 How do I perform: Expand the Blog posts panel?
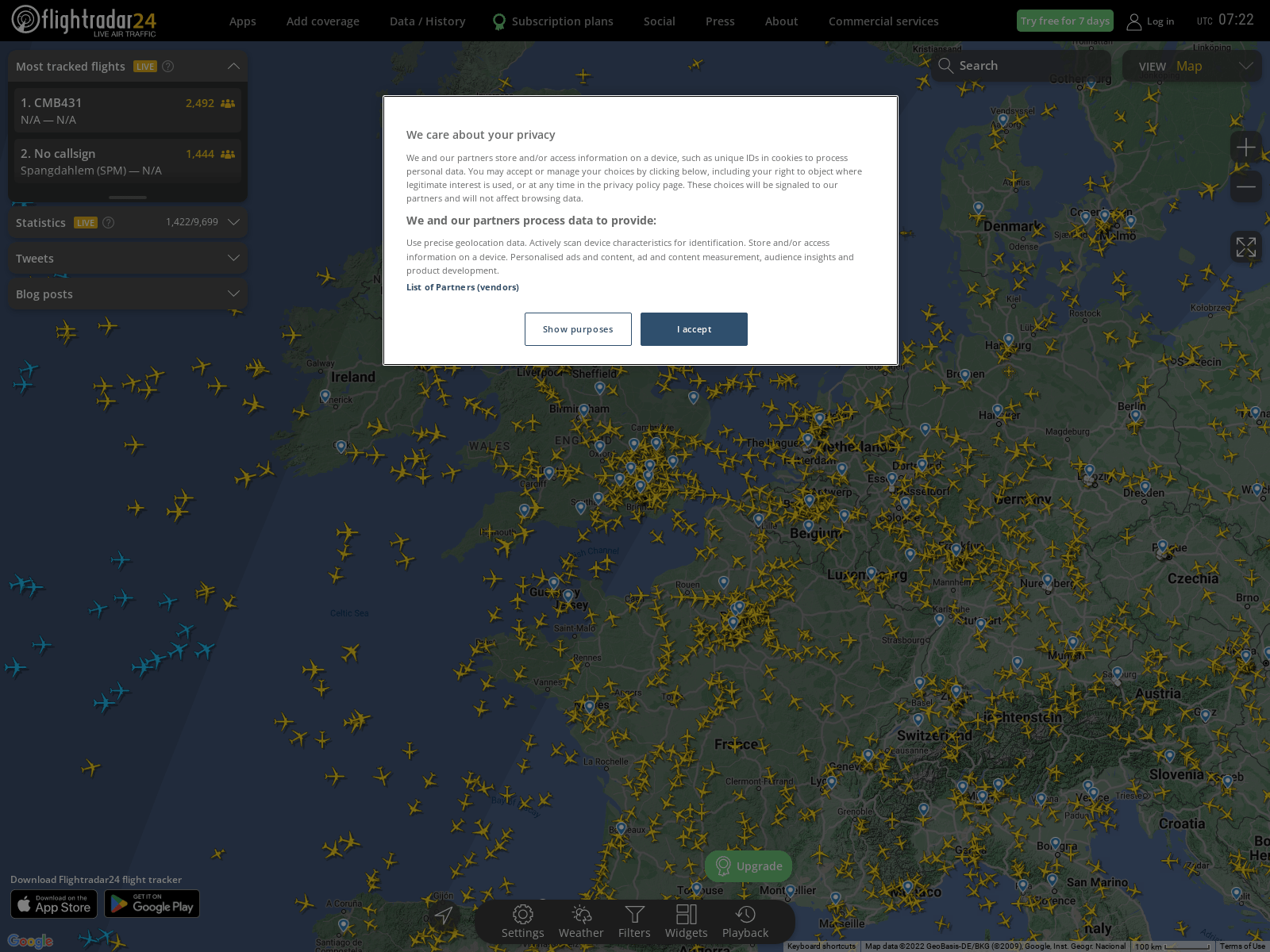233,294
